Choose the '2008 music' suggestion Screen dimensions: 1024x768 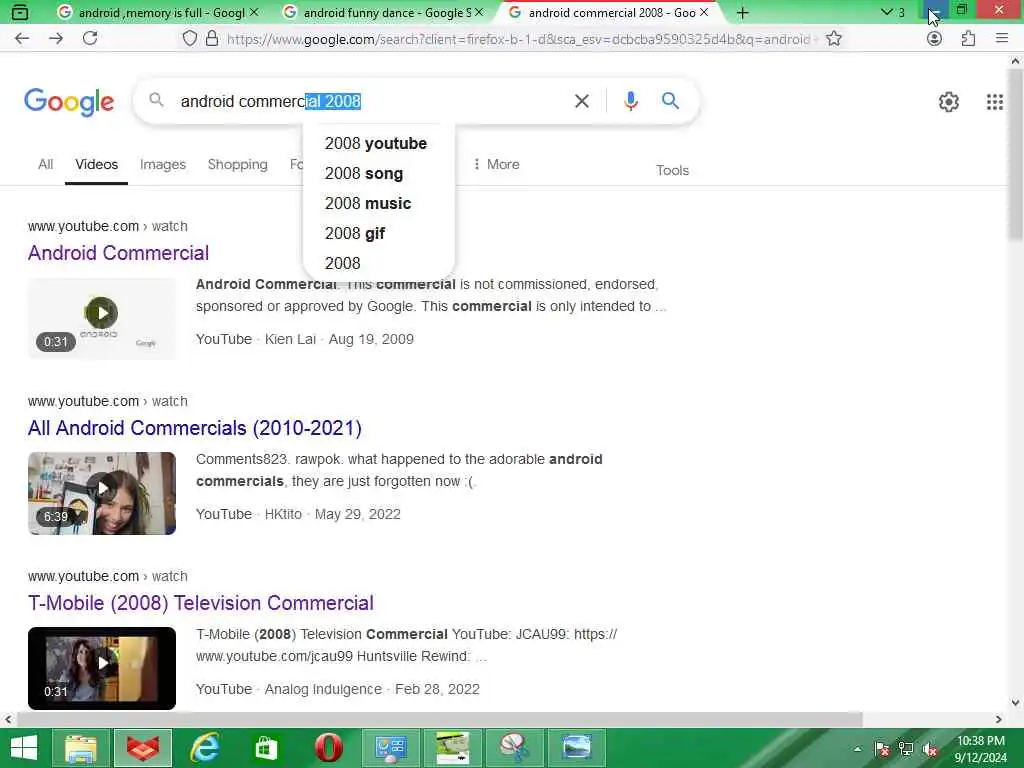pos(368,204)
